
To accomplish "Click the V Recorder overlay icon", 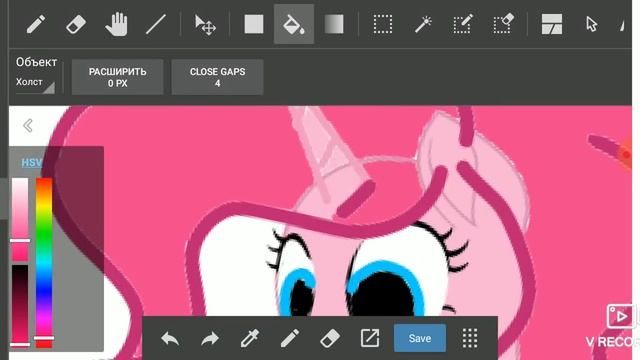I will 620,316.
